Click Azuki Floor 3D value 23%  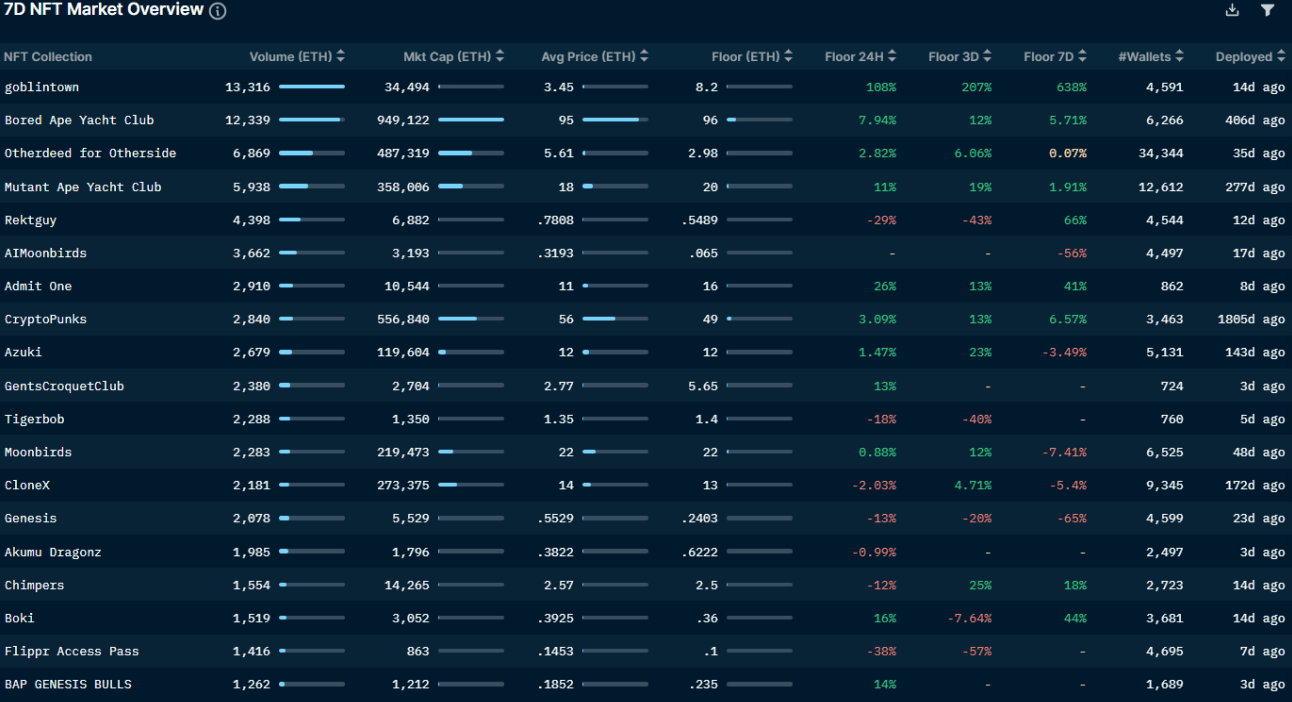[980, 352]
